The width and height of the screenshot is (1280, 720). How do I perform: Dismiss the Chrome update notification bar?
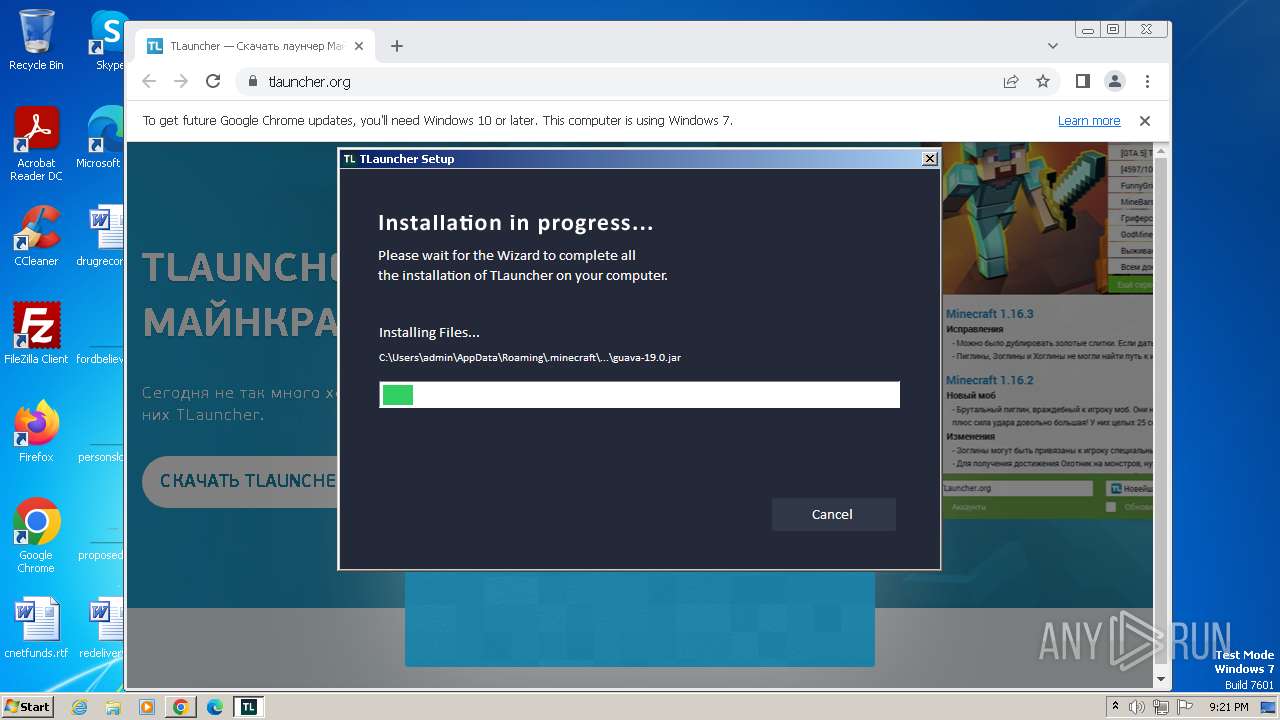pyautogui.click(x=1145, y=120)
